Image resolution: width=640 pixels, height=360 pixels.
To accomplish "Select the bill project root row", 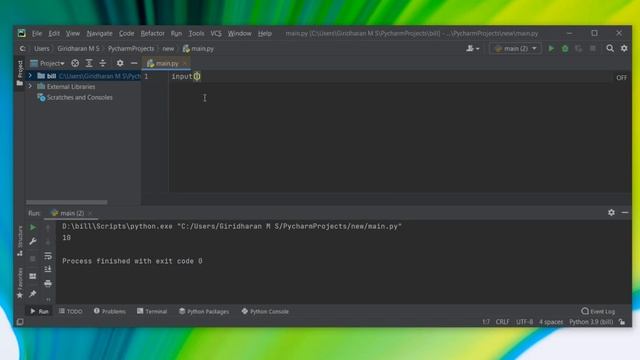I will pyautogui.click(x=83, y=76).
